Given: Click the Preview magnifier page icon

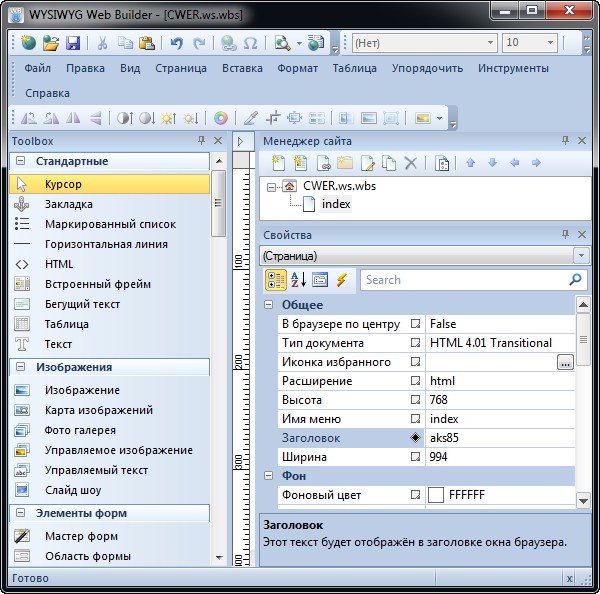Looking at the screenshot, I should click(282, 43).
